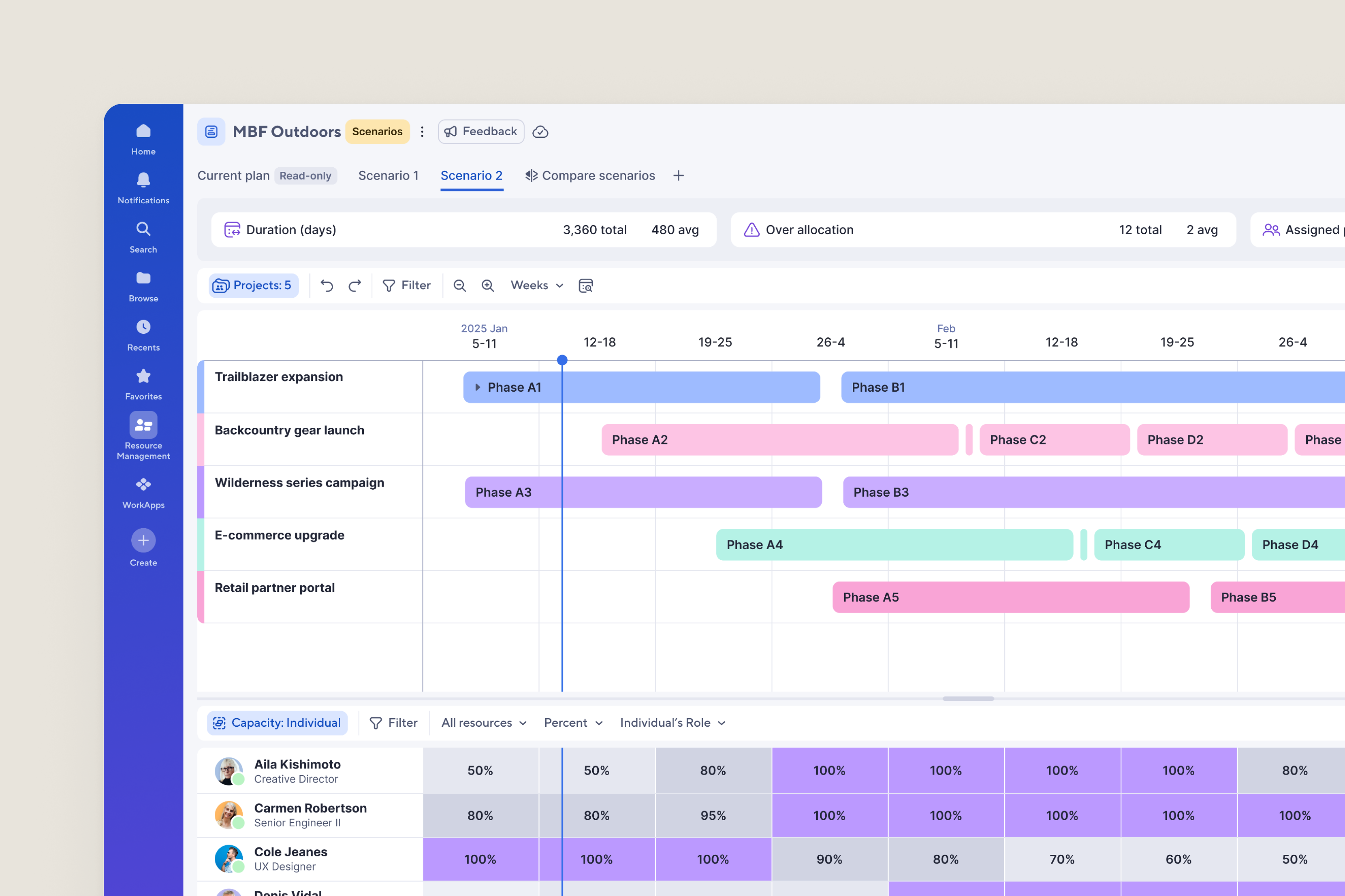Open the Compare scenarios tab

(589, 175)
